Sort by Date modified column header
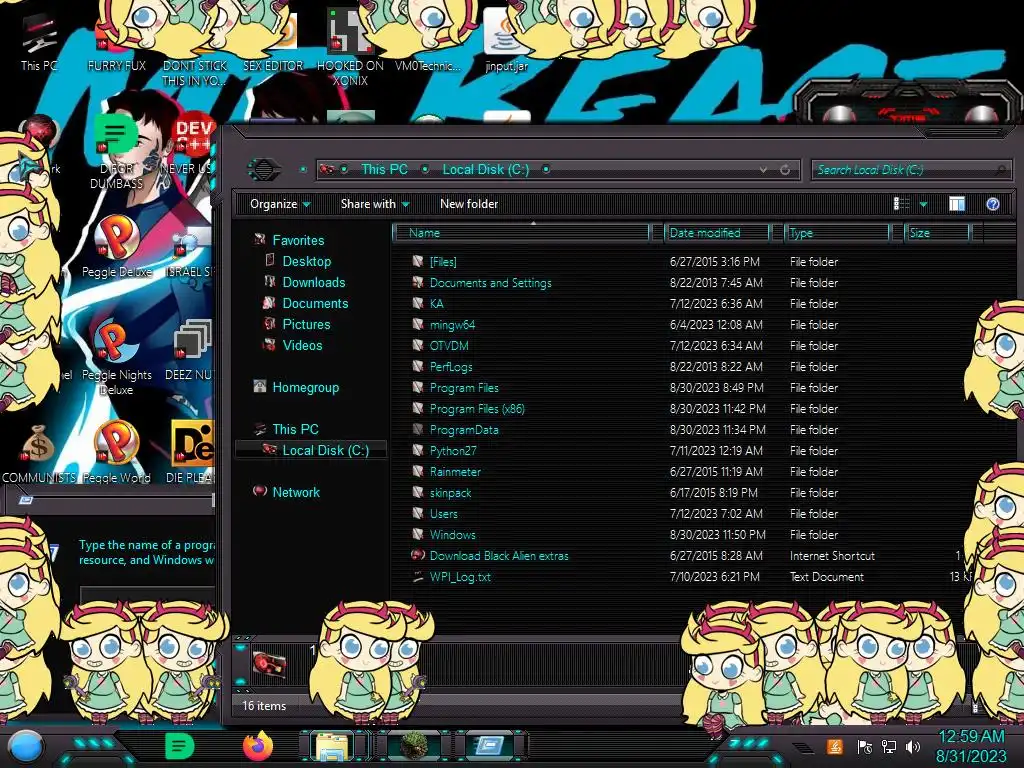The image size is (1024, 768). coord(716,232)
